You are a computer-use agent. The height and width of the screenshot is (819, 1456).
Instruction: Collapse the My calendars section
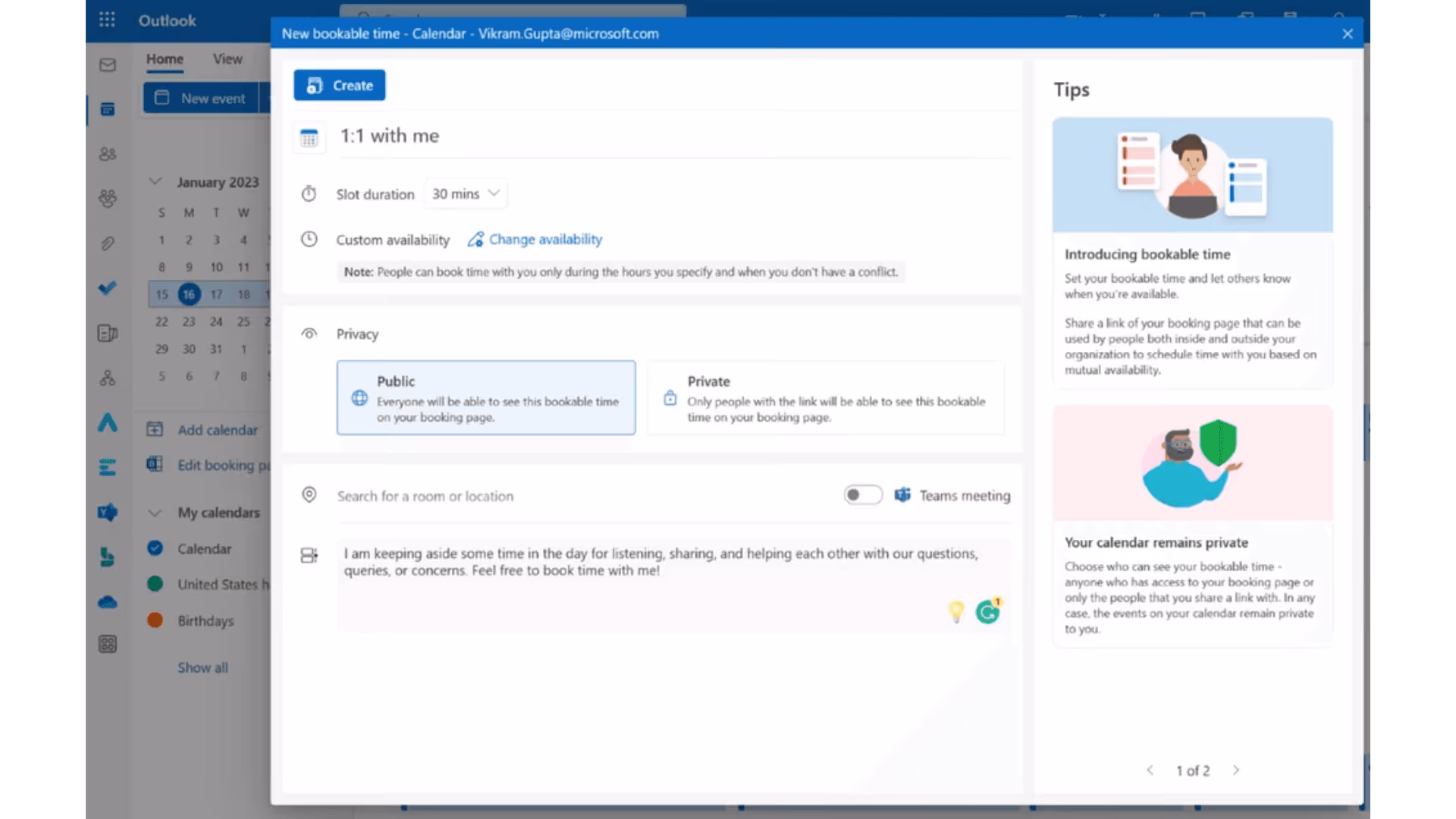[x=155, y=513]
